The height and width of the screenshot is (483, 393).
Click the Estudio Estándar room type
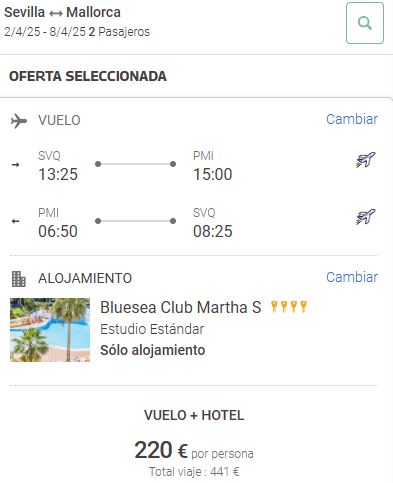[x=152, y=329]
